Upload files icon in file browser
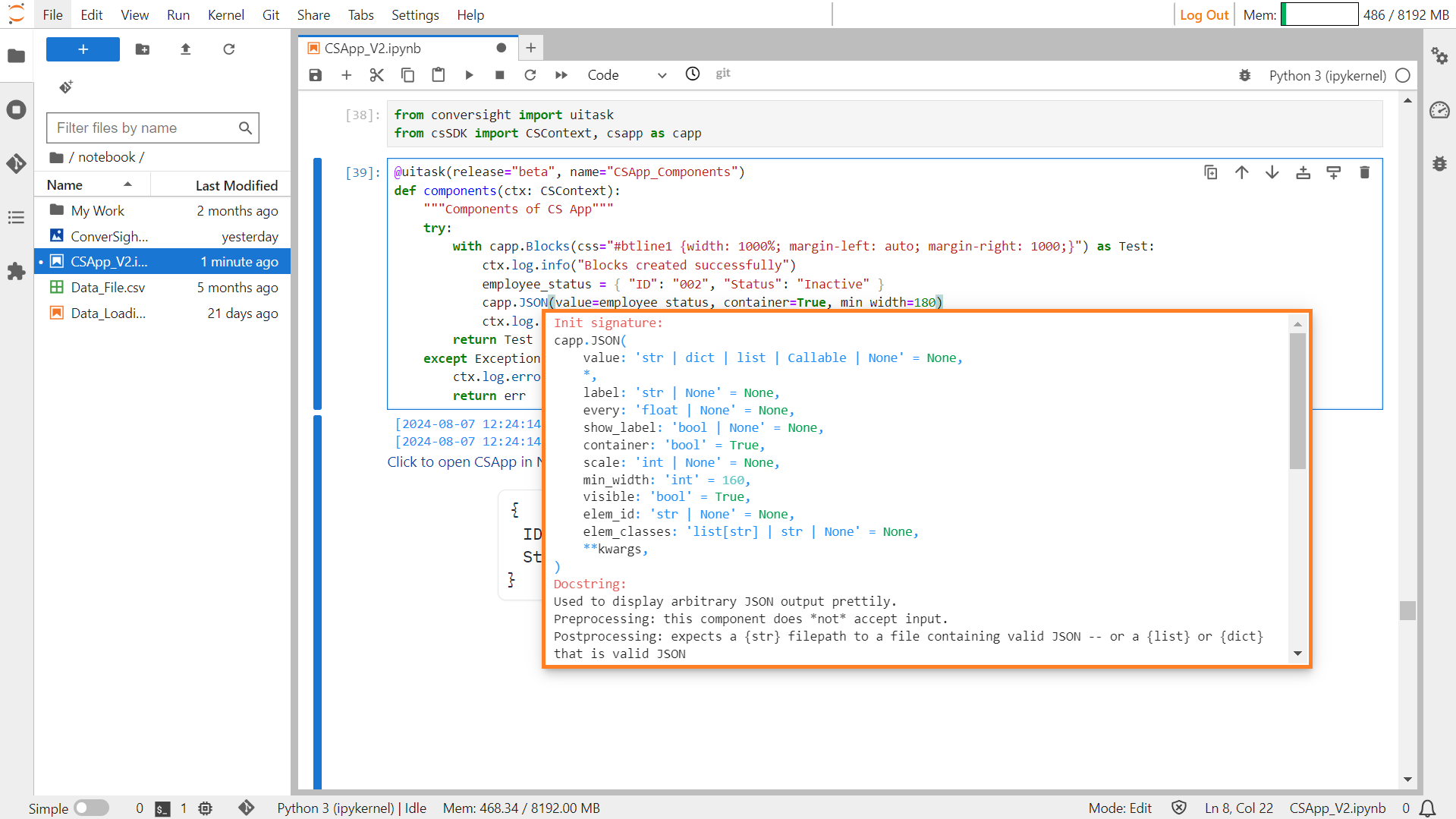Screen dimensions: 1456x819 (186, 49)
